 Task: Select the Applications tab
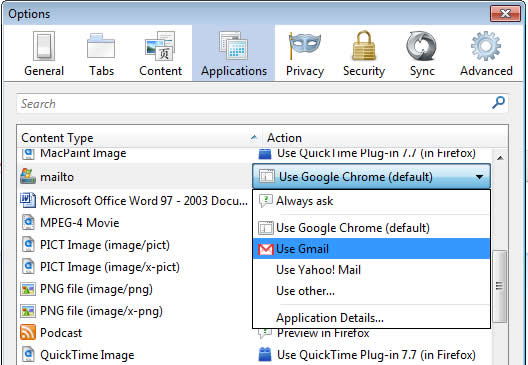click(x=234, y=53)
